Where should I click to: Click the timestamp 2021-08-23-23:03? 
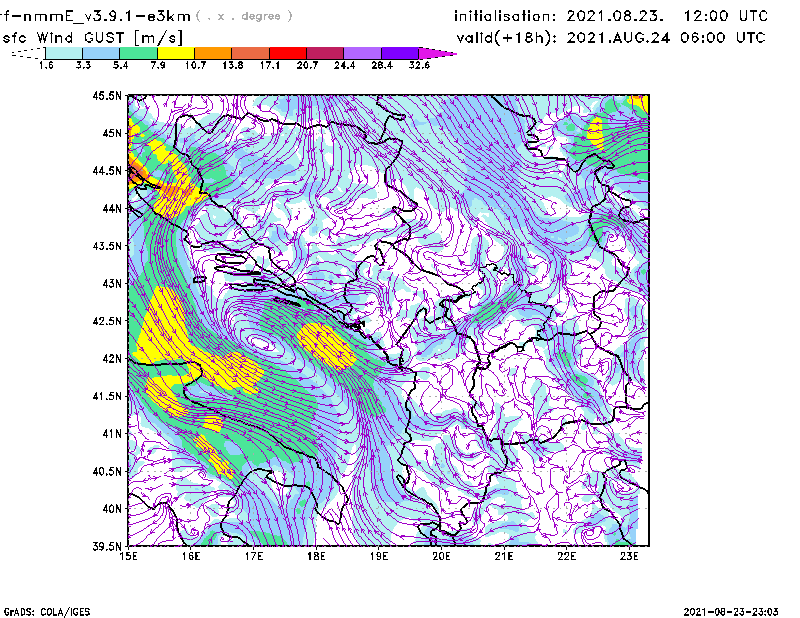(731, 612)
